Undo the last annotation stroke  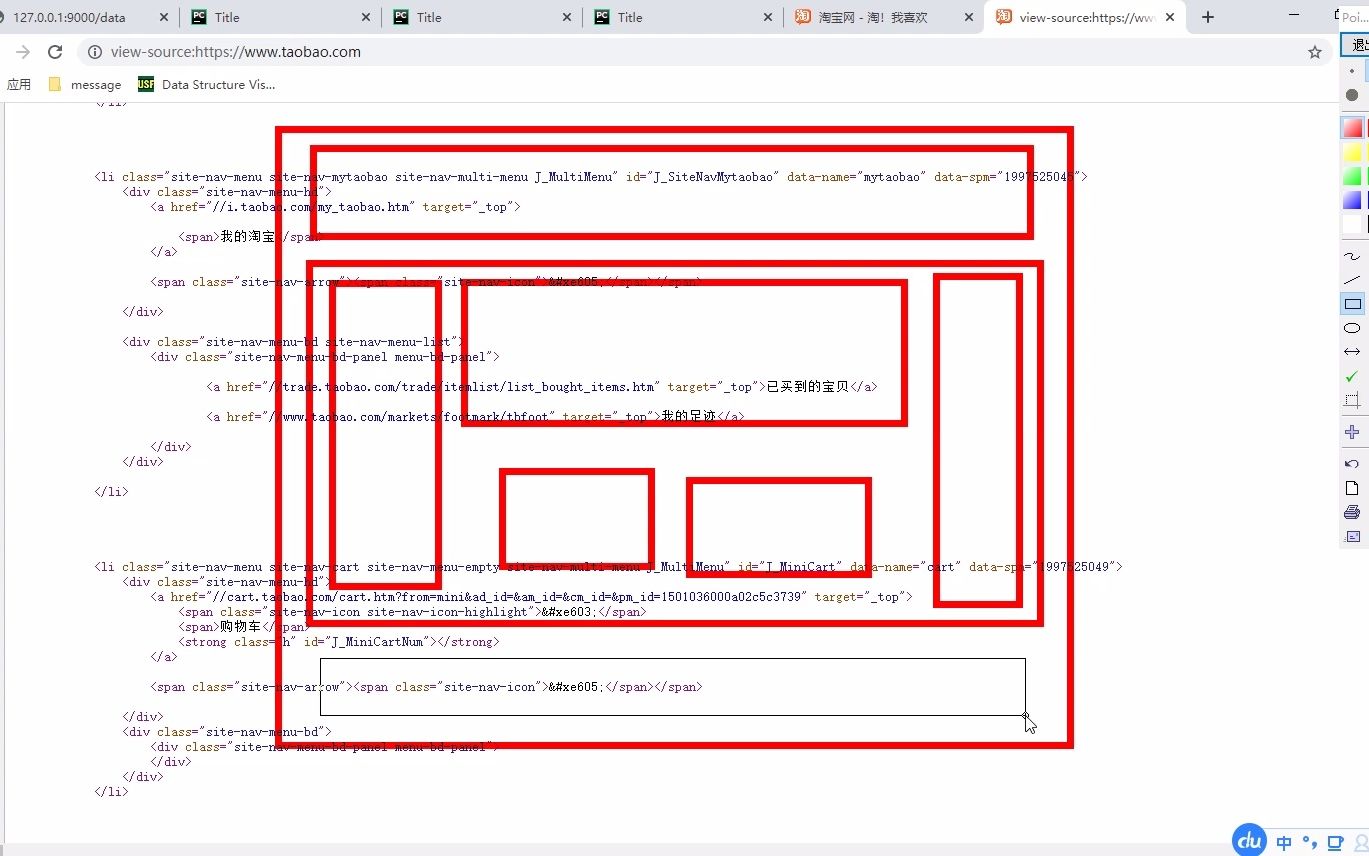coord(1352,464)
